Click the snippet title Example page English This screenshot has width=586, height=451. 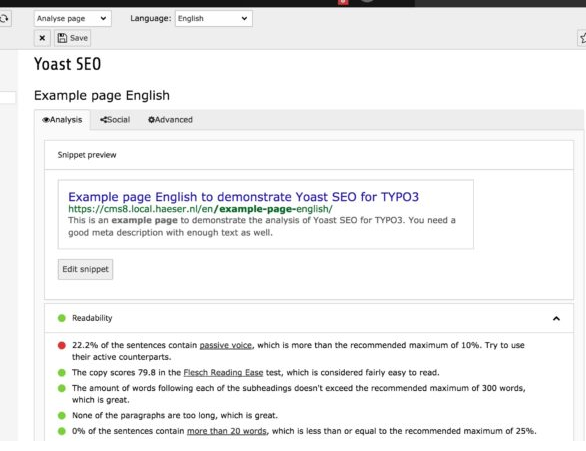pyautogui.click(x=243, y=197)
